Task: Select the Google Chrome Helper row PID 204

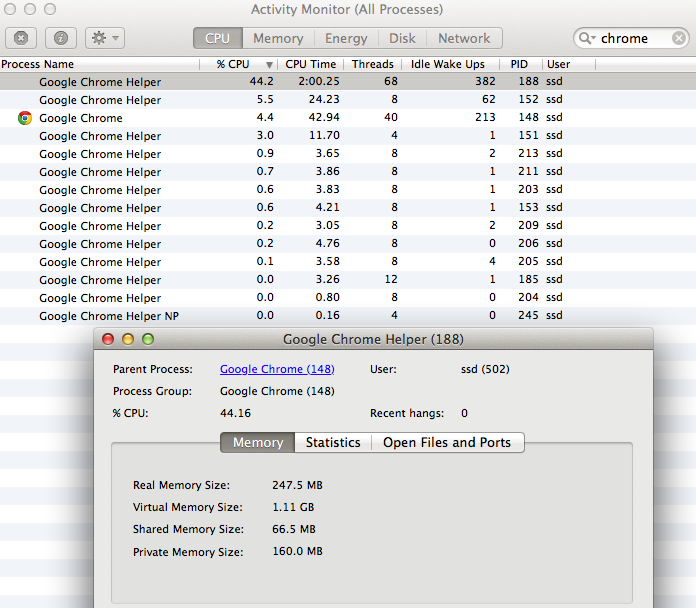Action: [348, 297]
